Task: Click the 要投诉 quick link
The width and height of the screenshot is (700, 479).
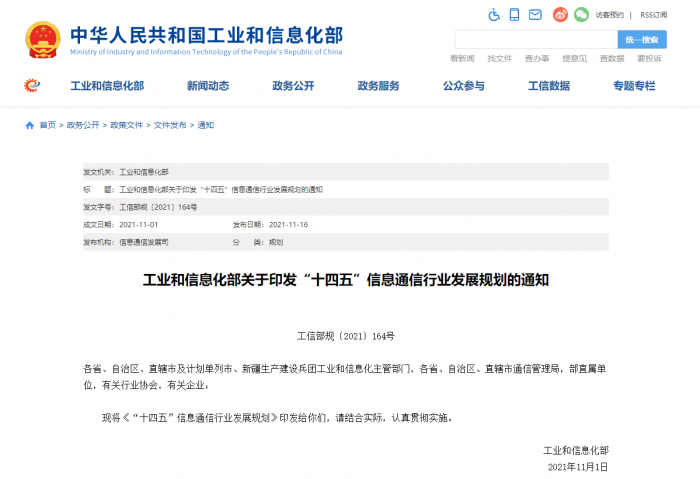Action: [648, 59]
